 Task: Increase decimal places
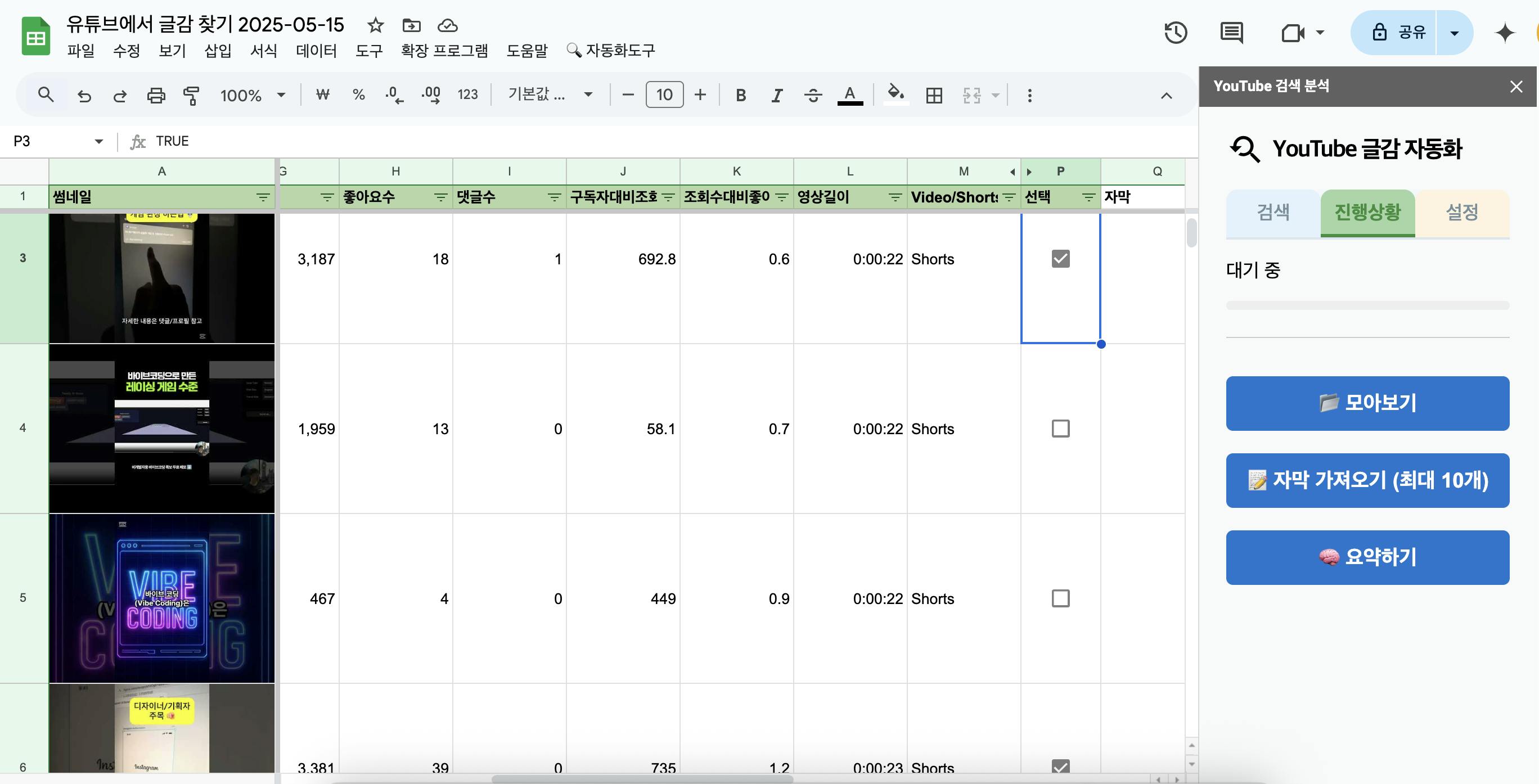tap(431, 94)
